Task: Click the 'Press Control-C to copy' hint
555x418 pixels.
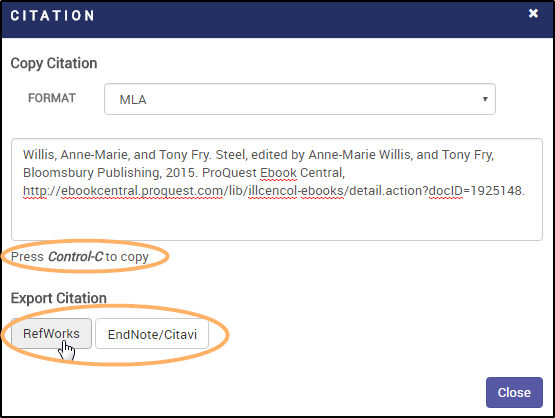Action: 80,257
